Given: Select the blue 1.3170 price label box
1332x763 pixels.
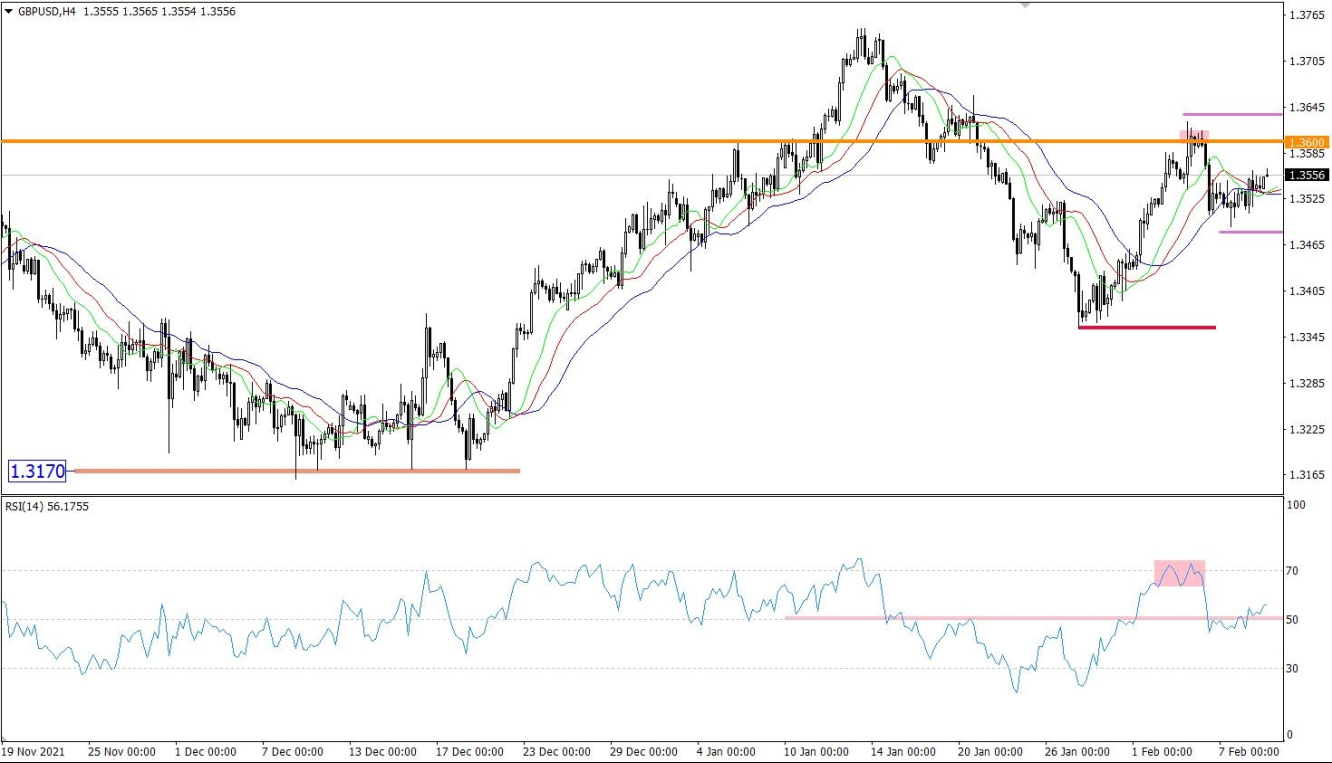Looking at the screenshot, I should tap(37, 470).
